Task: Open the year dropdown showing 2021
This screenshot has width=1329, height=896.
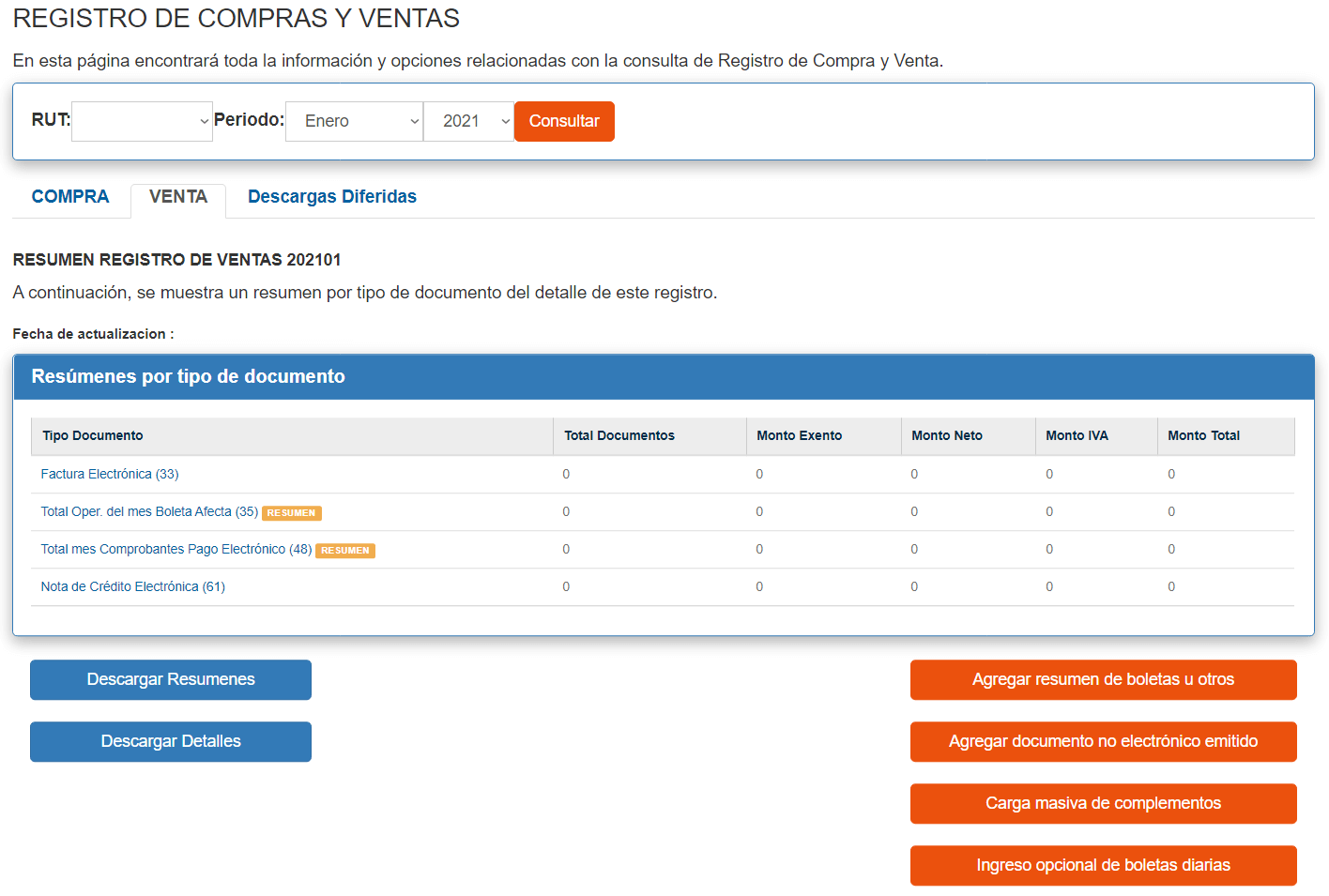Action: (467, 121)
